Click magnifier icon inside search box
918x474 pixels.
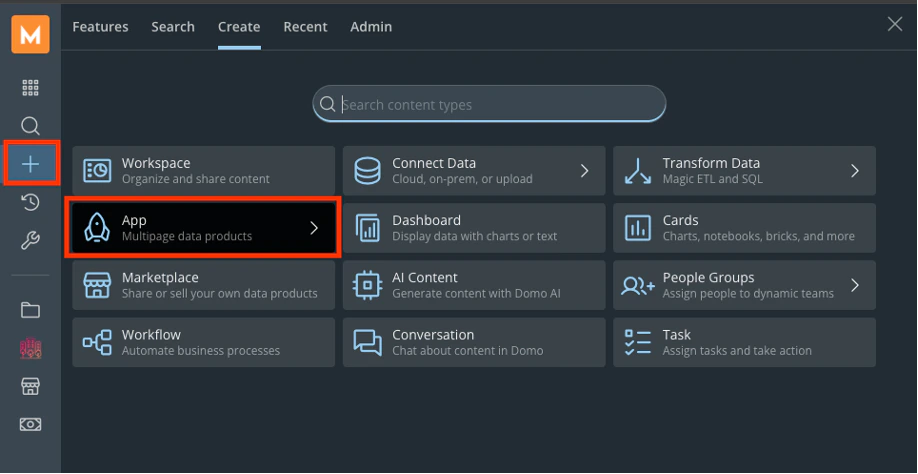[327, 105]
